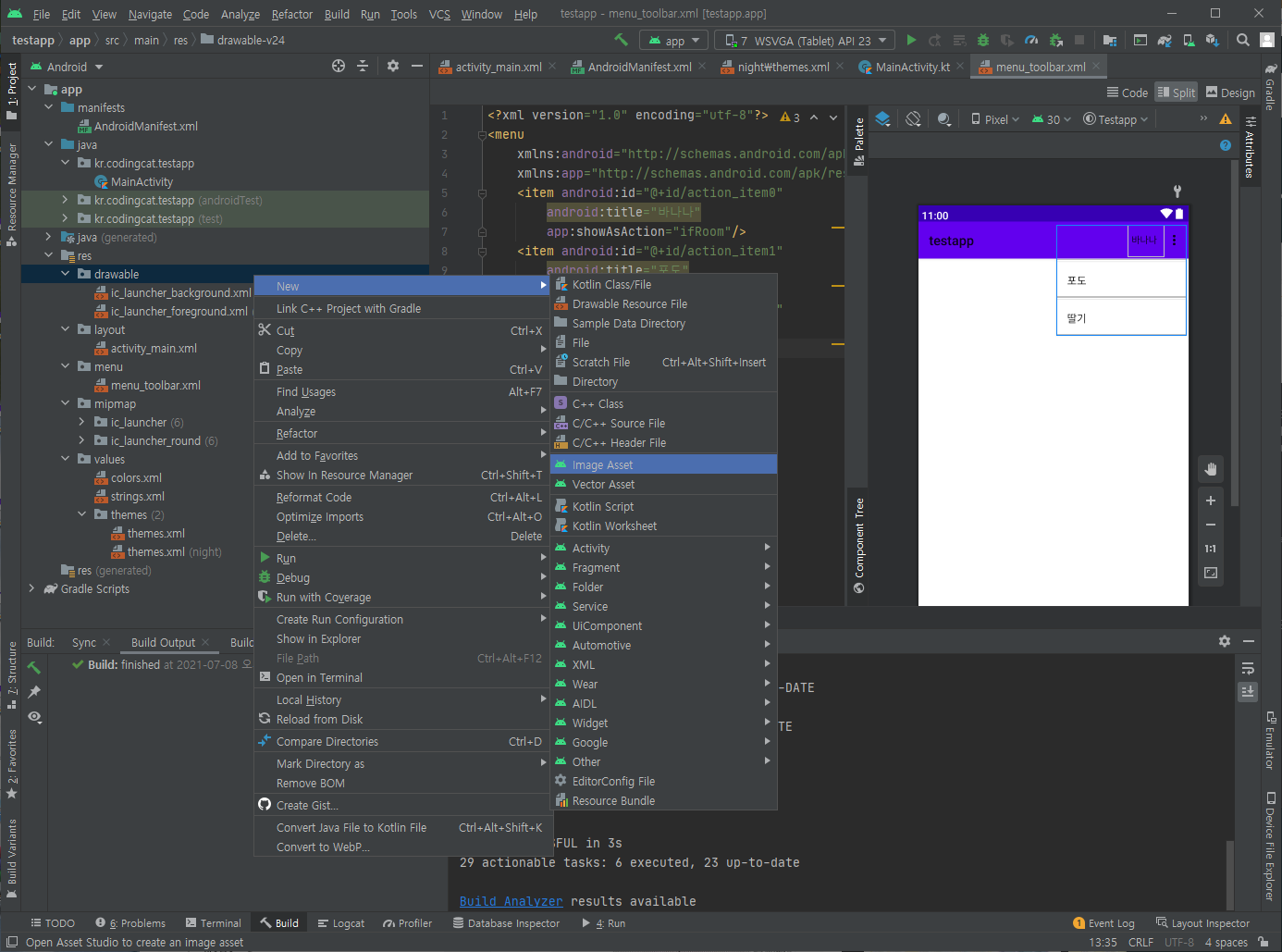The image size is (1282, 952).
Task: Click the Build panel hammer rebuild icon
Action: click(34, 667)
